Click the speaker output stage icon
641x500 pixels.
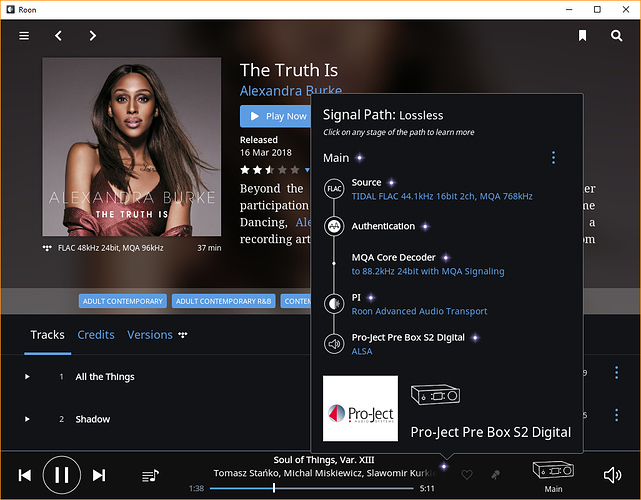pos(334,344)
